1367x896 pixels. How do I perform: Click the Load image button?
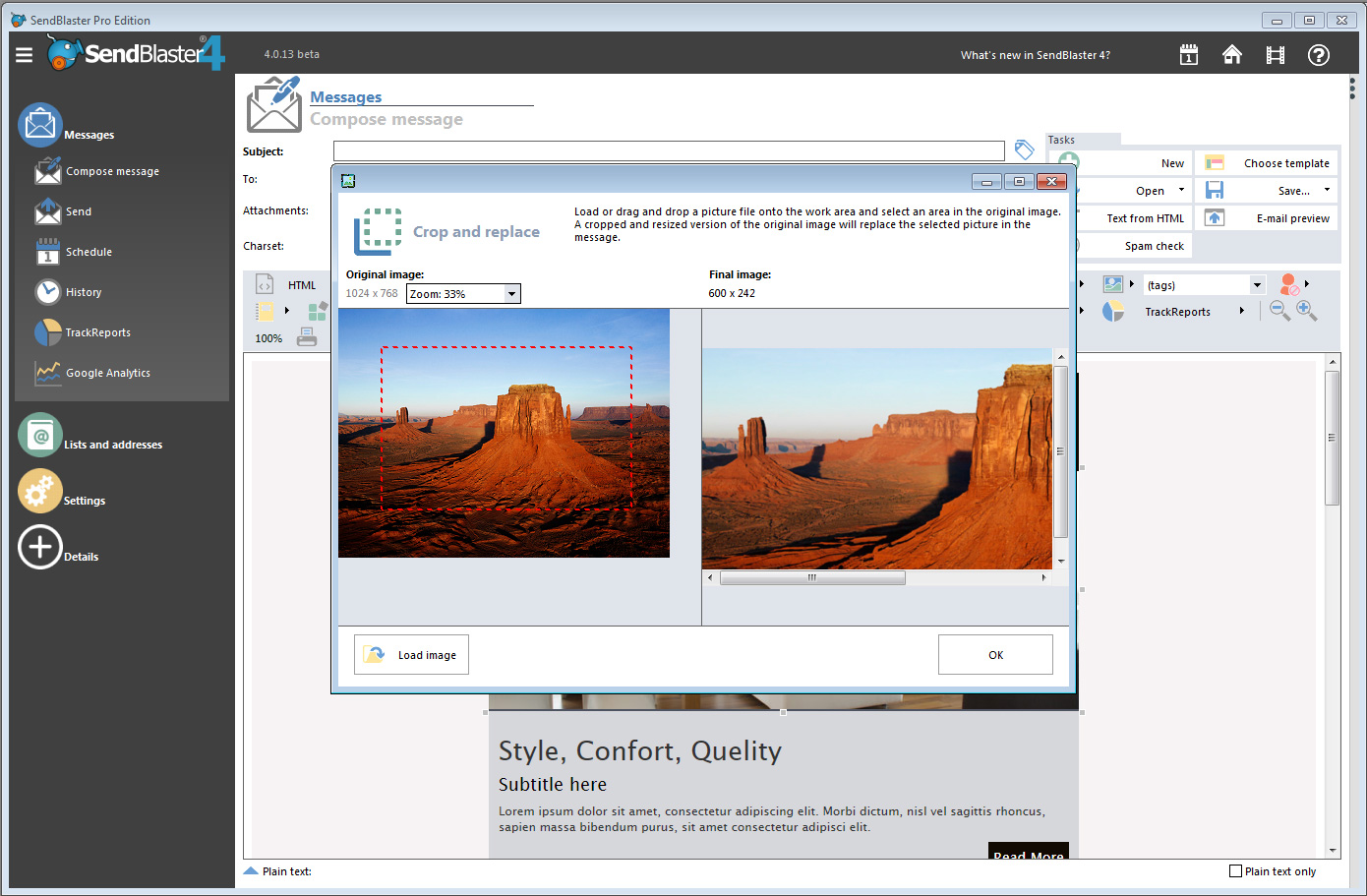(x=411, y=655)
